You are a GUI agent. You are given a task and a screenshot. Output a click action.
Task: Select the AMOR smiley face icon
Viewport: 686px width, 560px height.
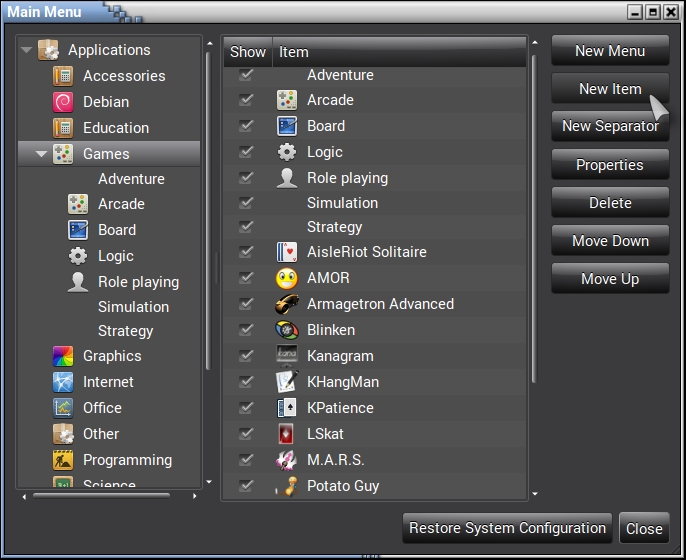pyautogui.click(x=287, y=278)
